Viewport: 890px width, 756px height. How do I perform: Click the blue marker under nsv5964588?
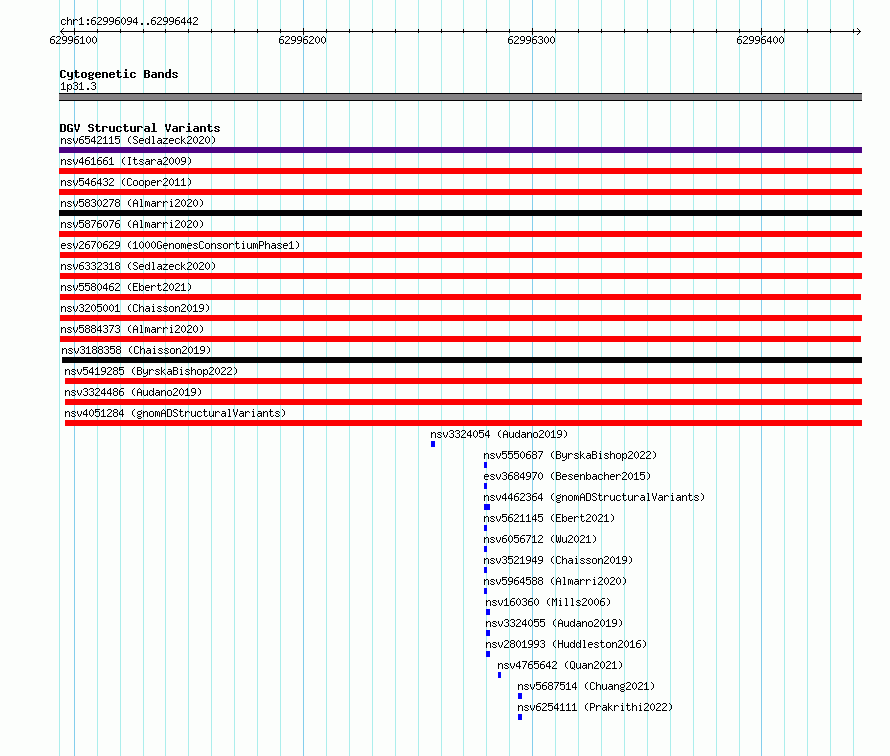click(485, 591)
